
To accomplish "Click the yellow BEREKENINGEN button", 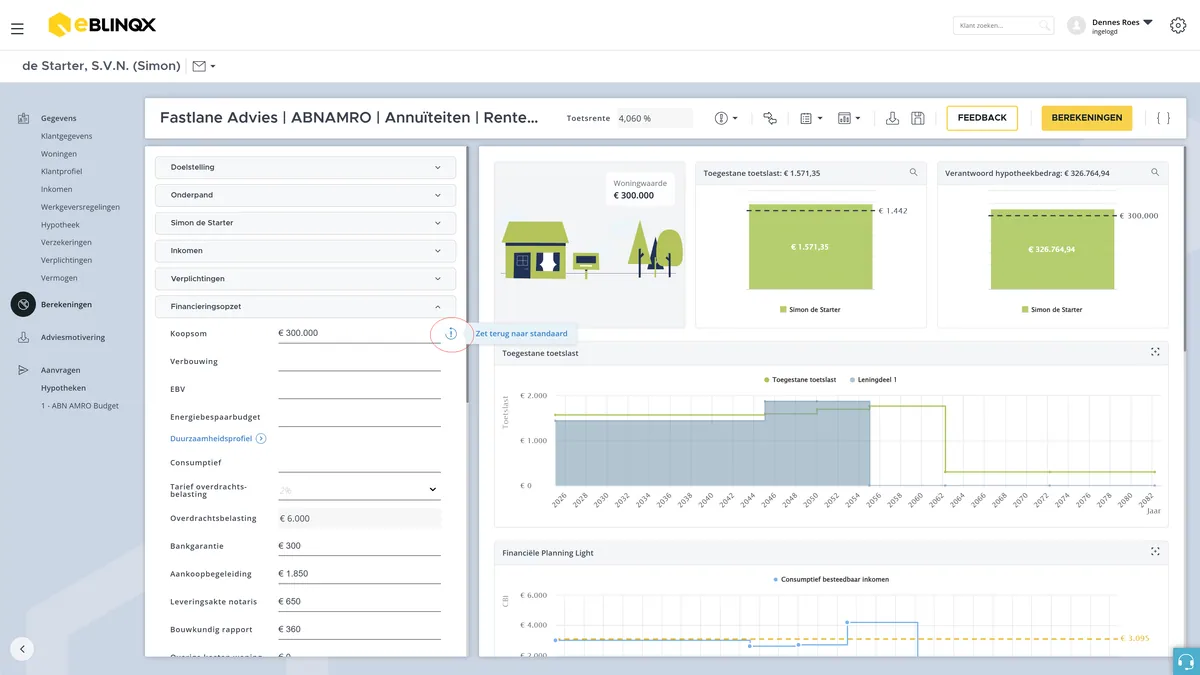I will click(1087, 118).
